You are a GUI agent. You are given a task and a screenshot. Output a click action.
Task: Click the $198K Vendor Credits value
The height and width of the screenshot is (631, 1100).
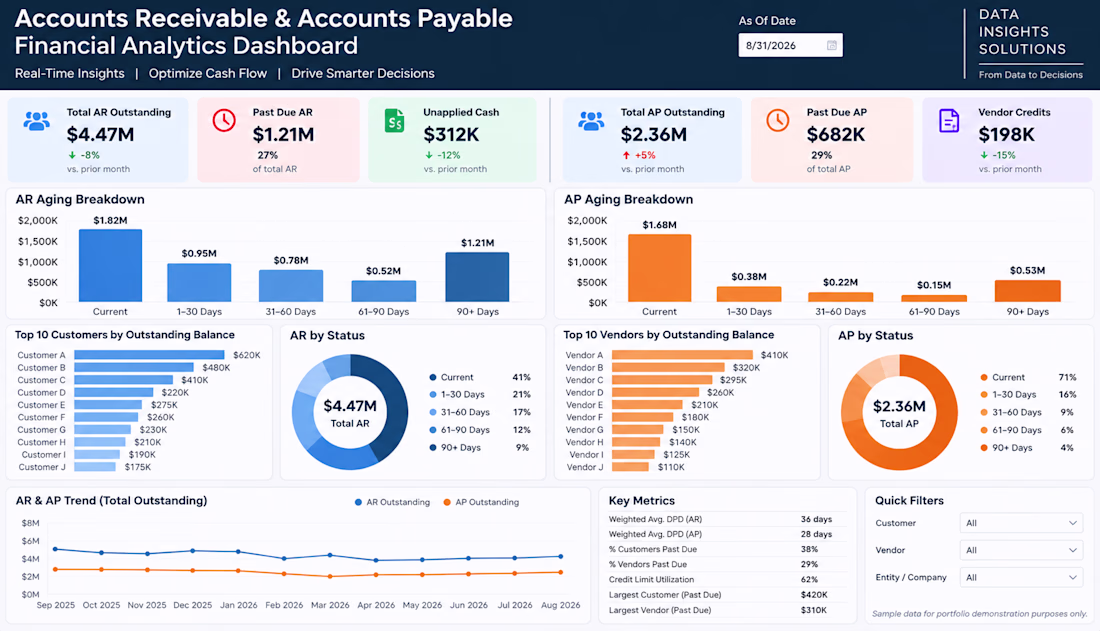click(1006, 134)
